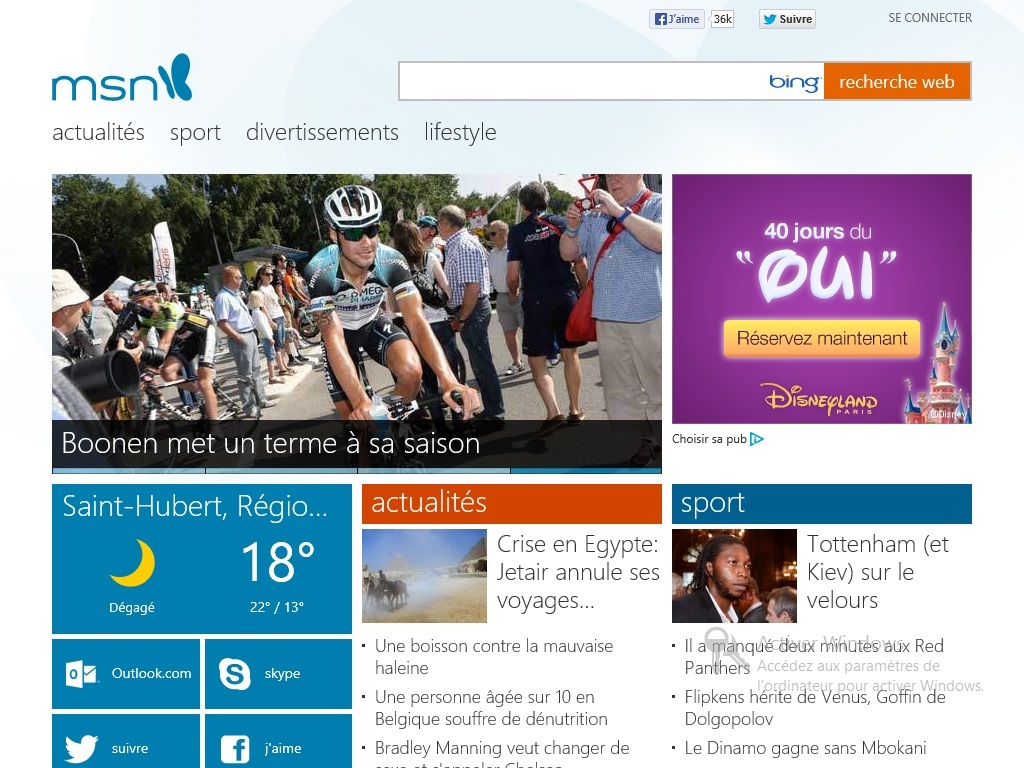Image resolution: width=1024 pixels, height=768 pixels.
Task: Click the Twitter Suivre button at top
Action: click(788, 19)
